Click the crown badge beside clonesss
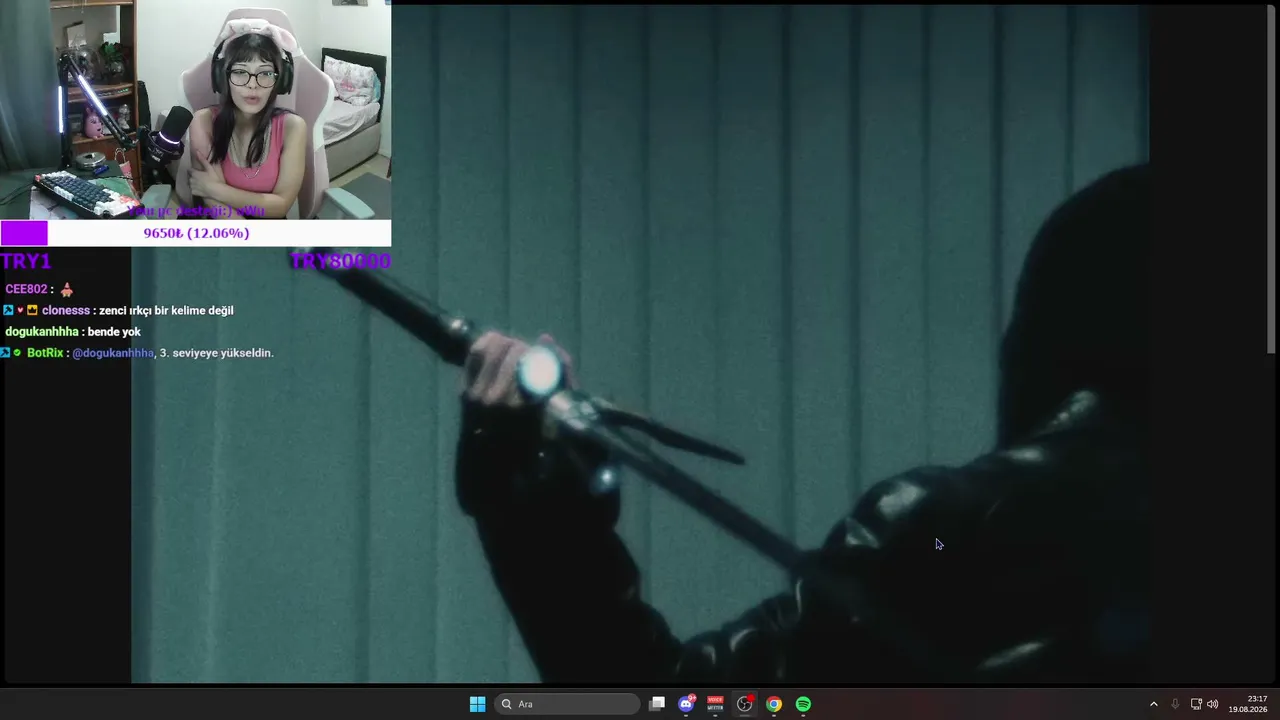Image resolution: width=1280 pixels, height=720 pixels. pos(32,310)
